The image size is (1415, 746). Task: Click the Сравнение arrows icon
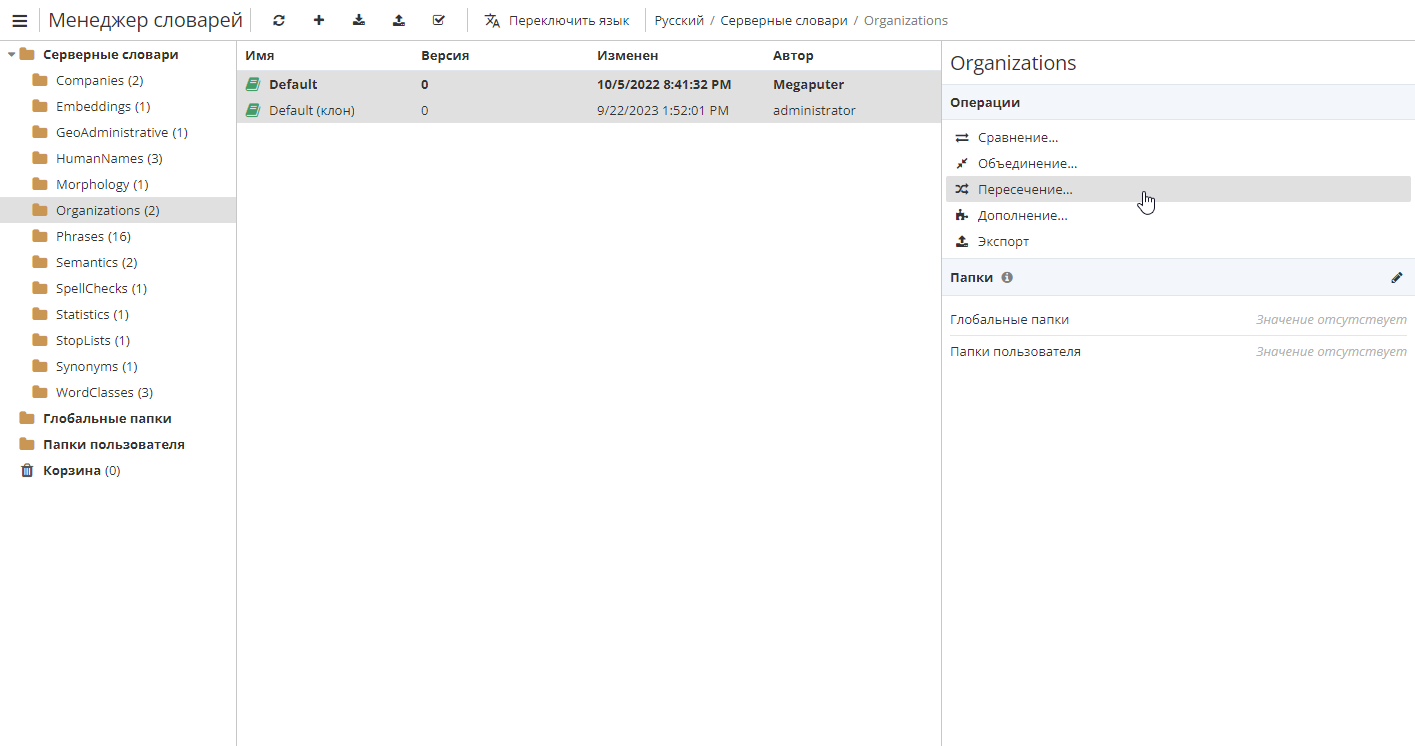pyautogui.click(x=962, y=137)
